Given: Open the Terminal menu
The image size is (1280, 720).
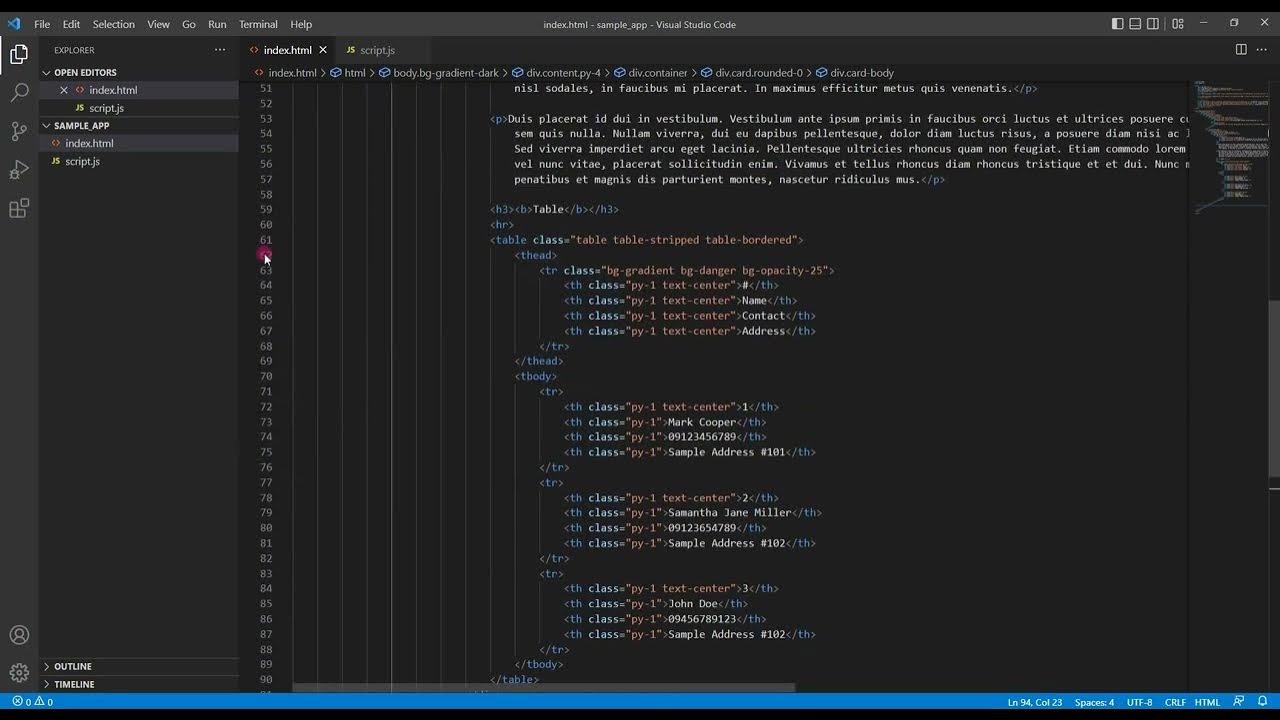Looking at the screenshot, I should pyautogui.click(x=258, y=24).
